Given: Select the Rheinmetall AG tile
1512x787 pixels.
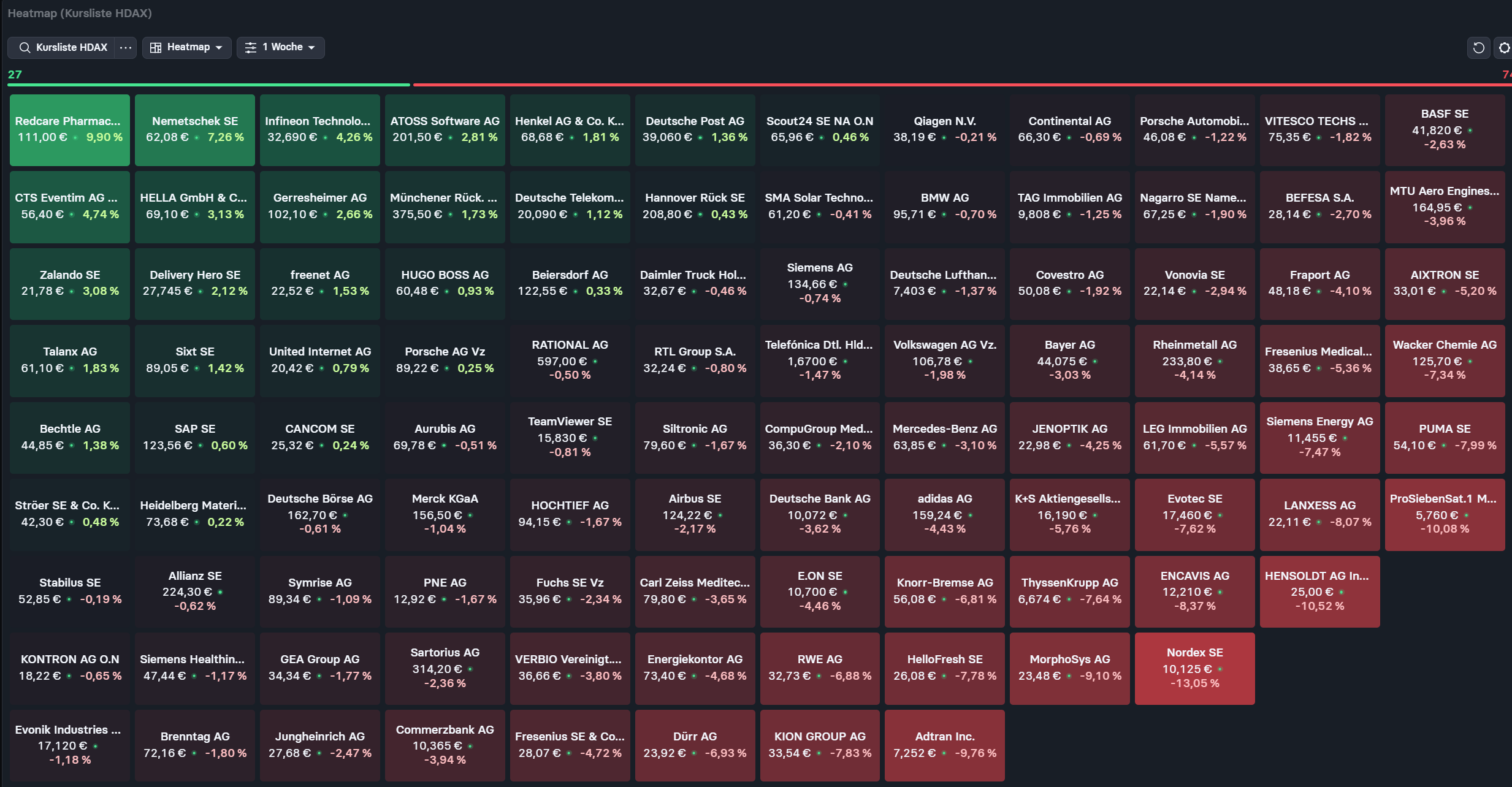Looking at the screenshot, I should (x=1194, y=361).
